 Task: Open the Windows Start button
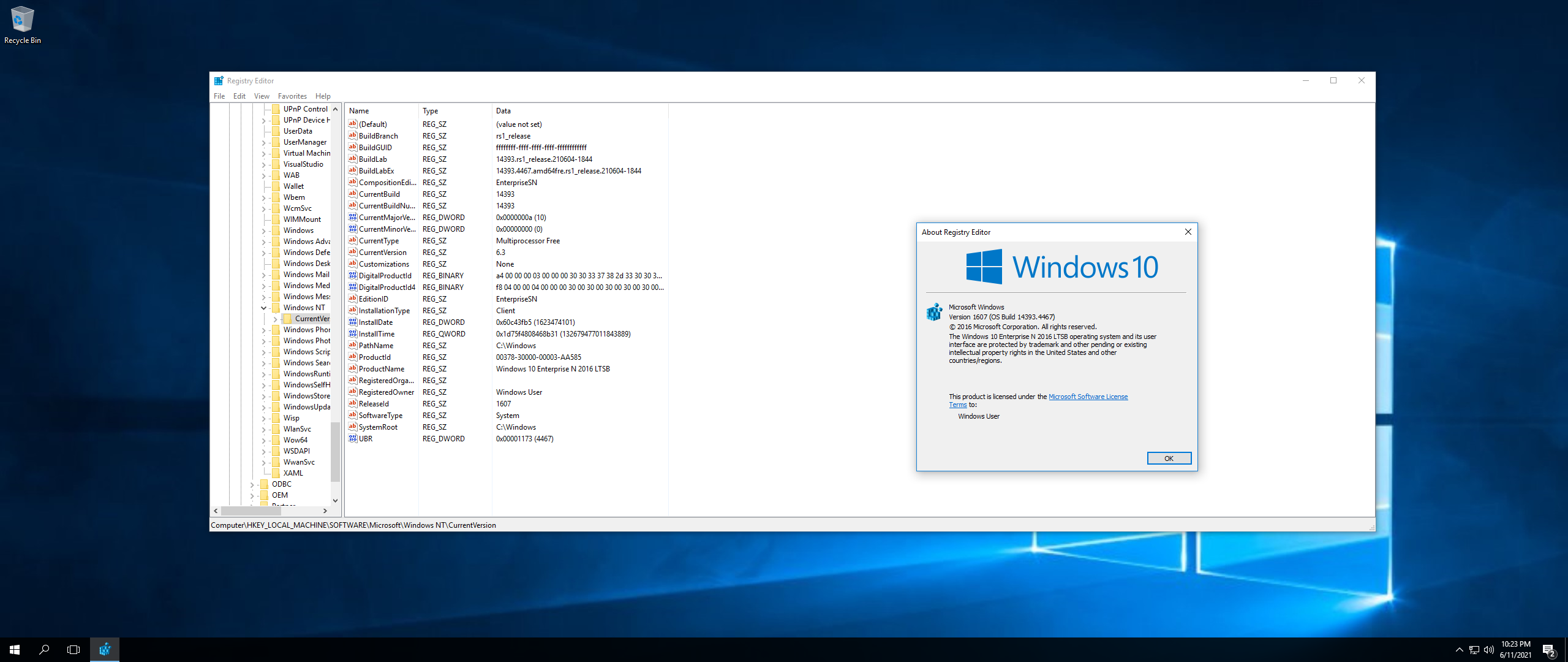point(15,649)
